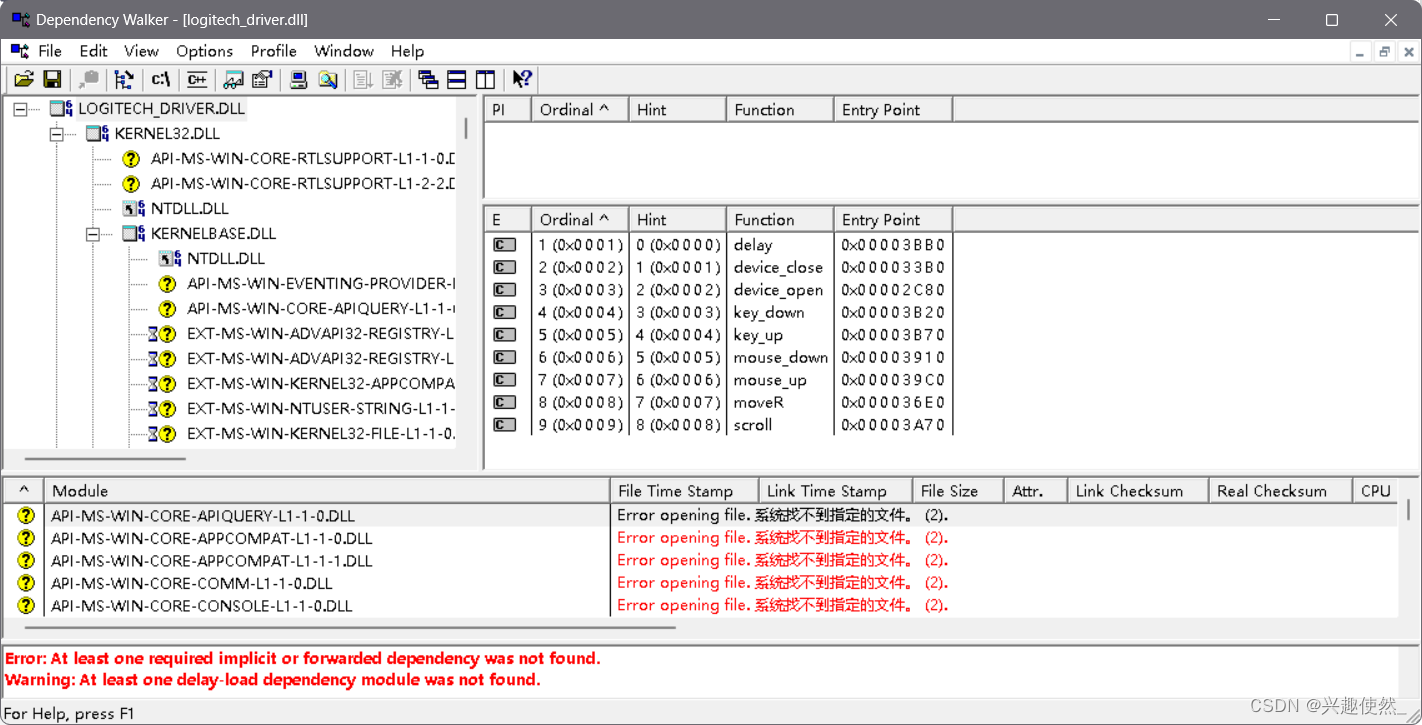Select EXT-MS-WIN-NTUSER-STRING-L1-1 tree entry
Image resolution: width=1422 pixels, height=725 pixels.
(321, 408)
